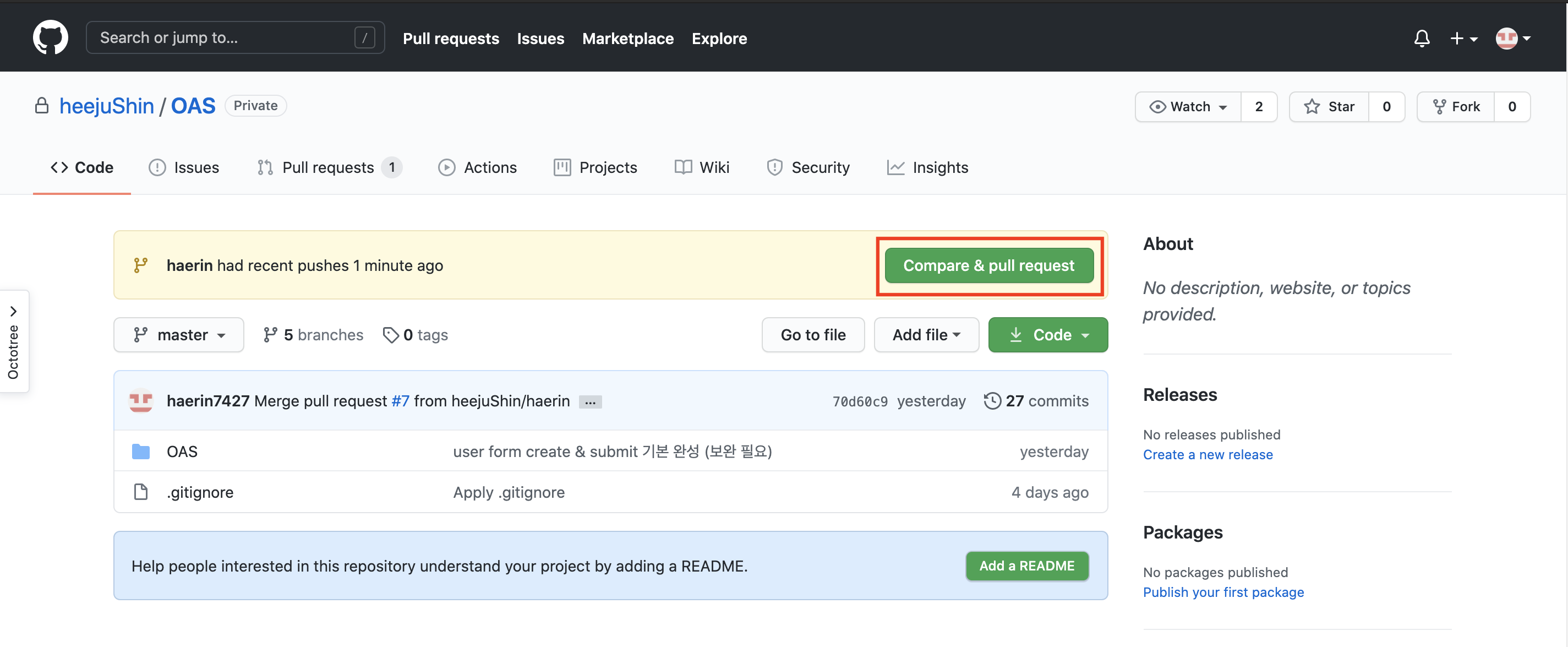Viewport: 1568px width, 647px height.
Task: Click Compare & pull request button
Action: 988,265
